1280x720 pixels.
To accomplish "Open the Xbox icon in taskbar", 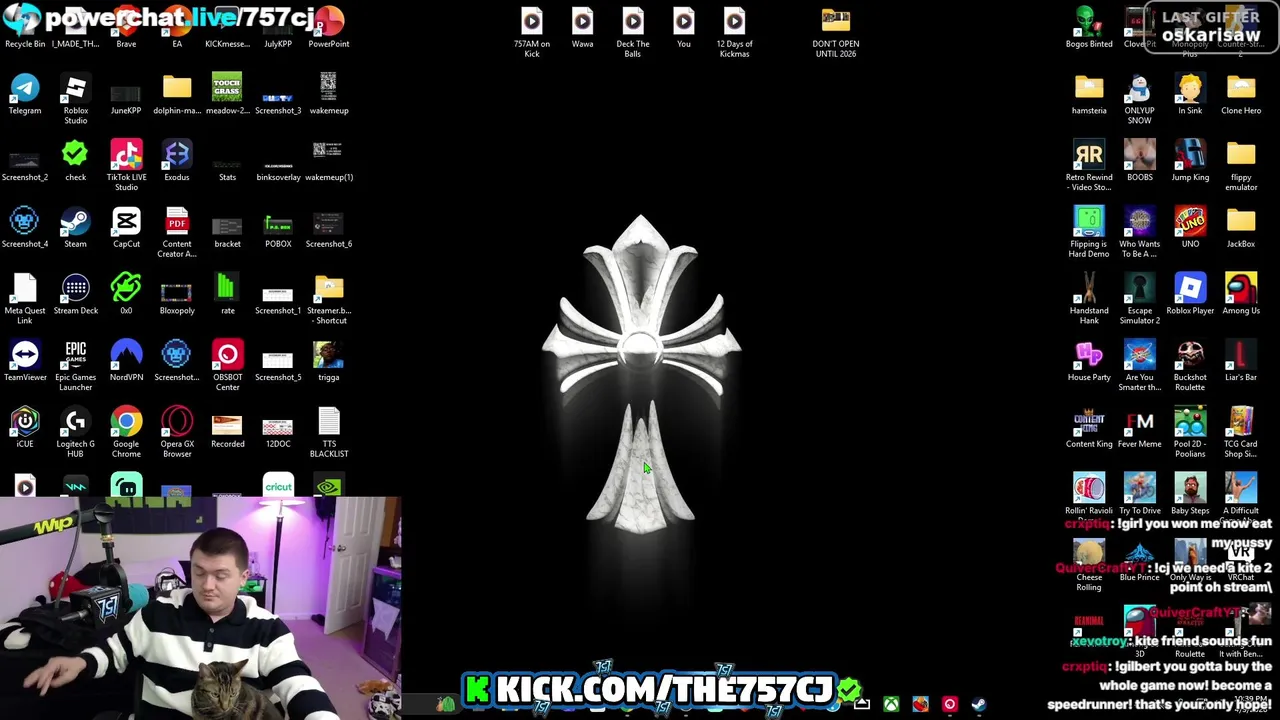I will (x=891, y=704).
